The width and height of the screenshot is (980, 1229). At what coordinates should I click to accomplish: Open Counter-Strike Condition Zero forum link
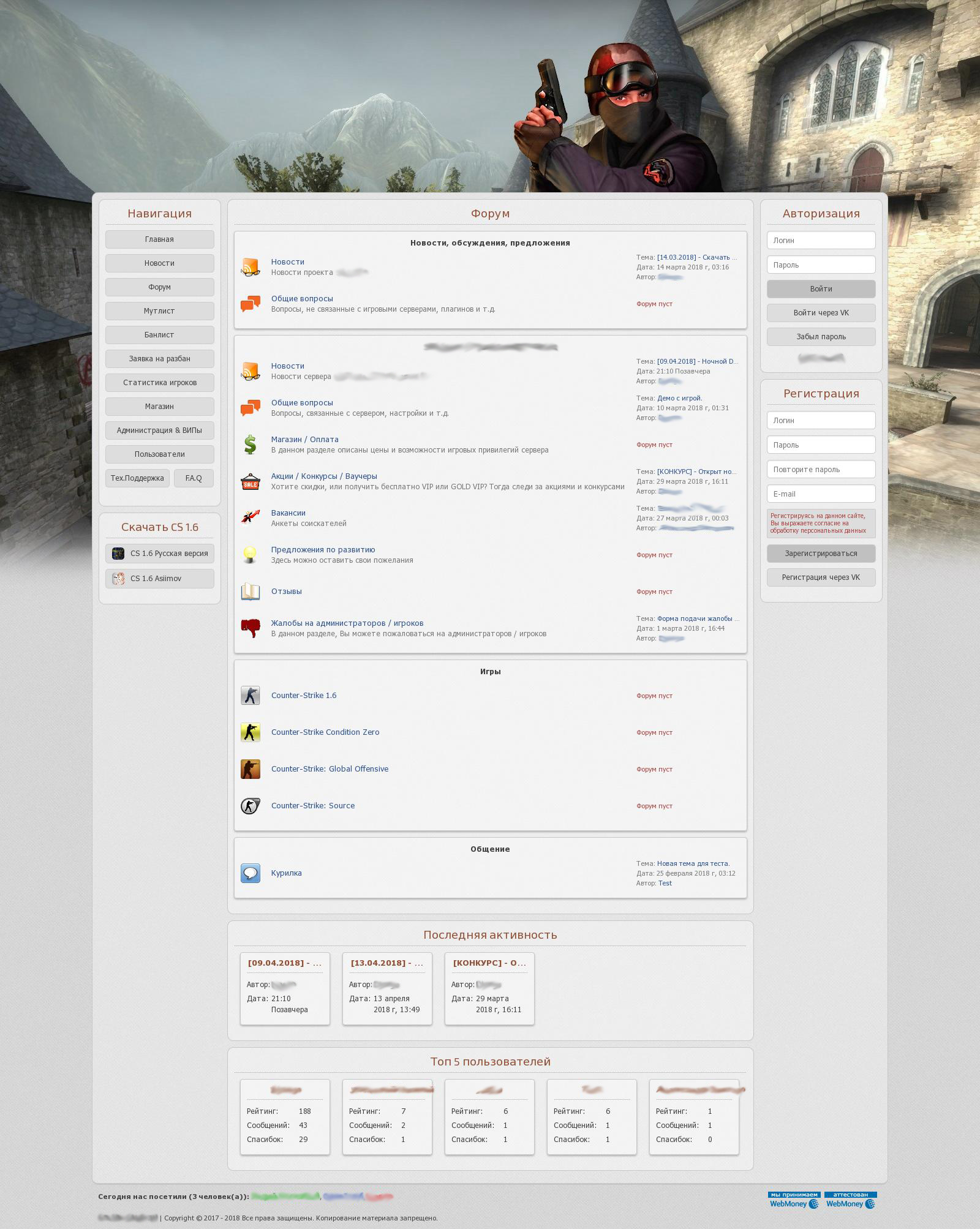[325, 732]
